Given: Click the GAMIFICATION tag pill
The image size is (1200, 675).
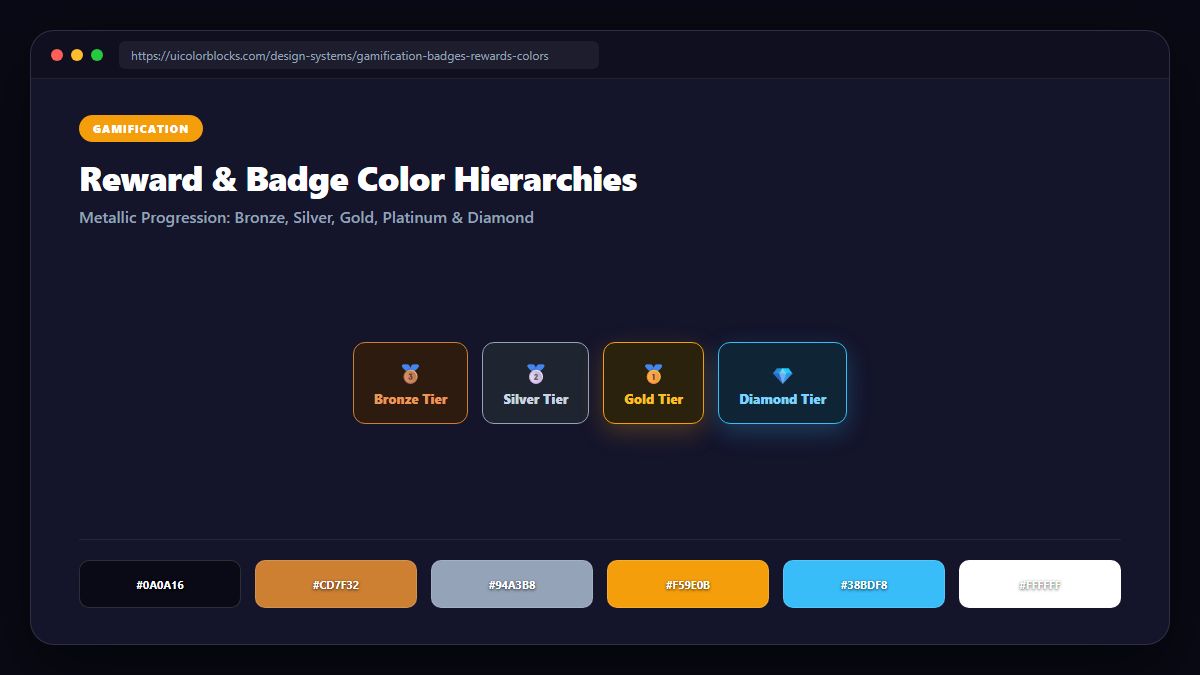Looking at the screenshot, I should (141, 129).
